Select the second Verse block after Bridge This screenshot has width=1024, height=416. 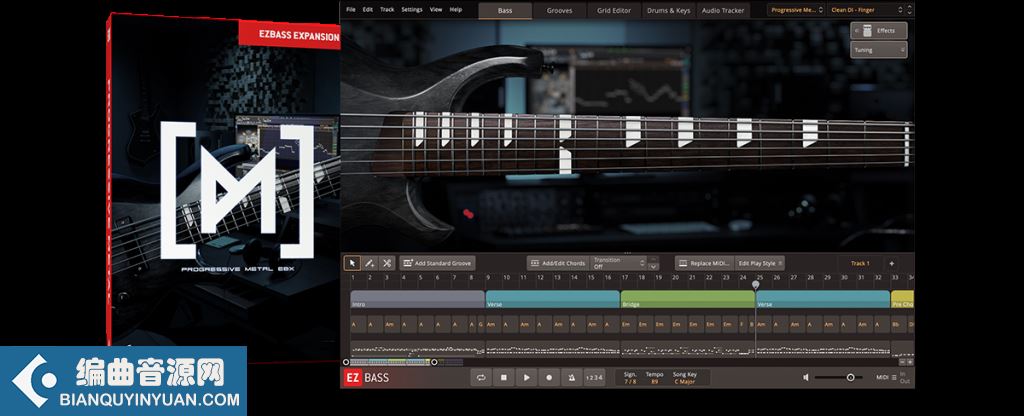coord(823,299)
